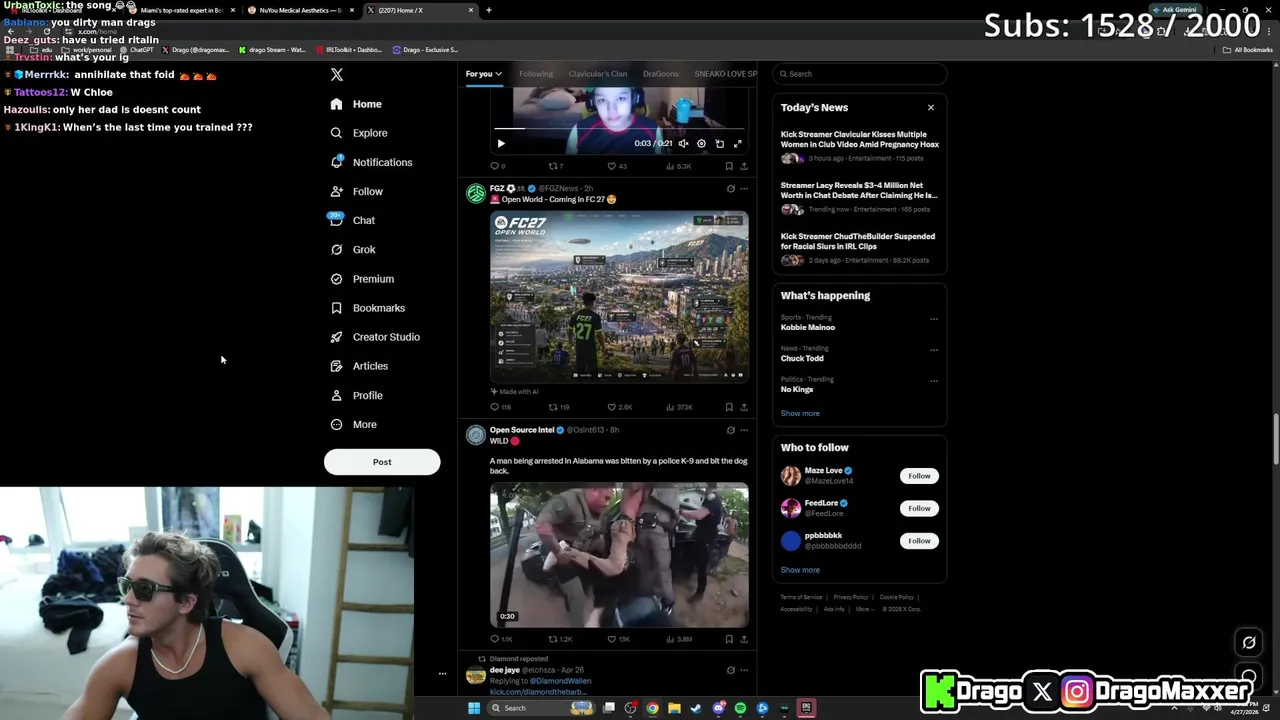This screenshot has height=720, width=1280.
Task: Open Bookmarks in the sidebar
Action: (x=367, y=308)
